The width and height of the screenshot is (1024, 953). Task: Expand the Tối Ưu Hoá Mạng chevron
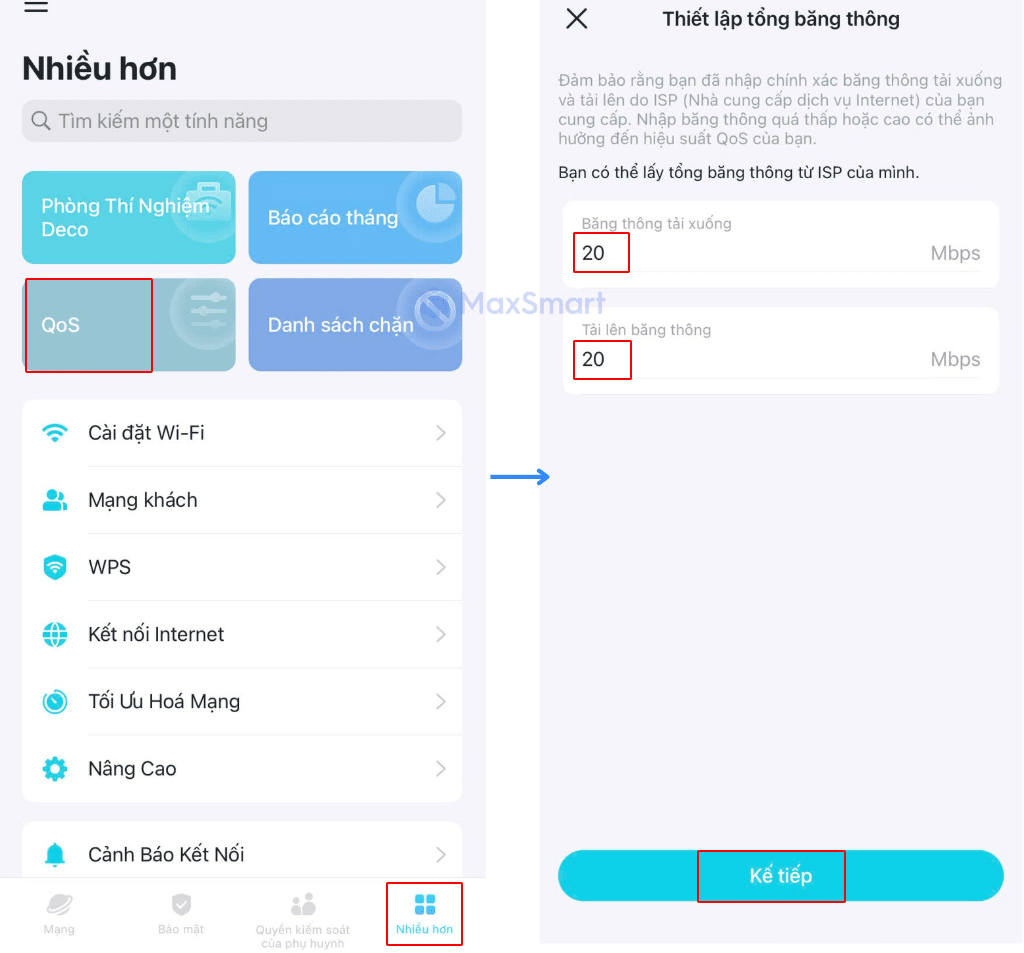tap(441, 702)
